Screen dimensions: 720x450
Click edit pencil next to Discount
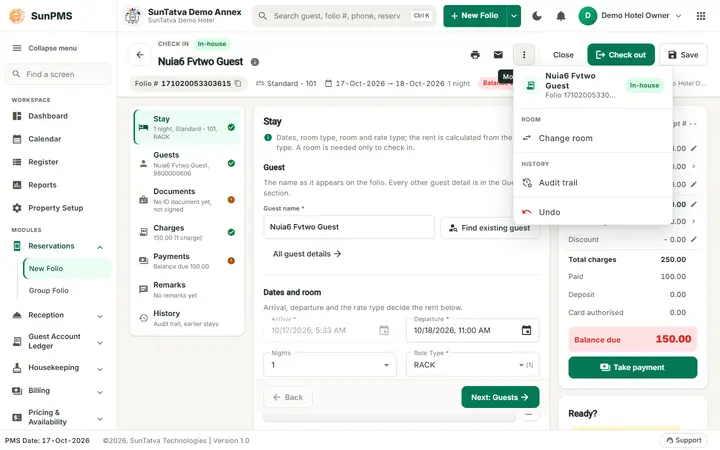click(694, 239)
